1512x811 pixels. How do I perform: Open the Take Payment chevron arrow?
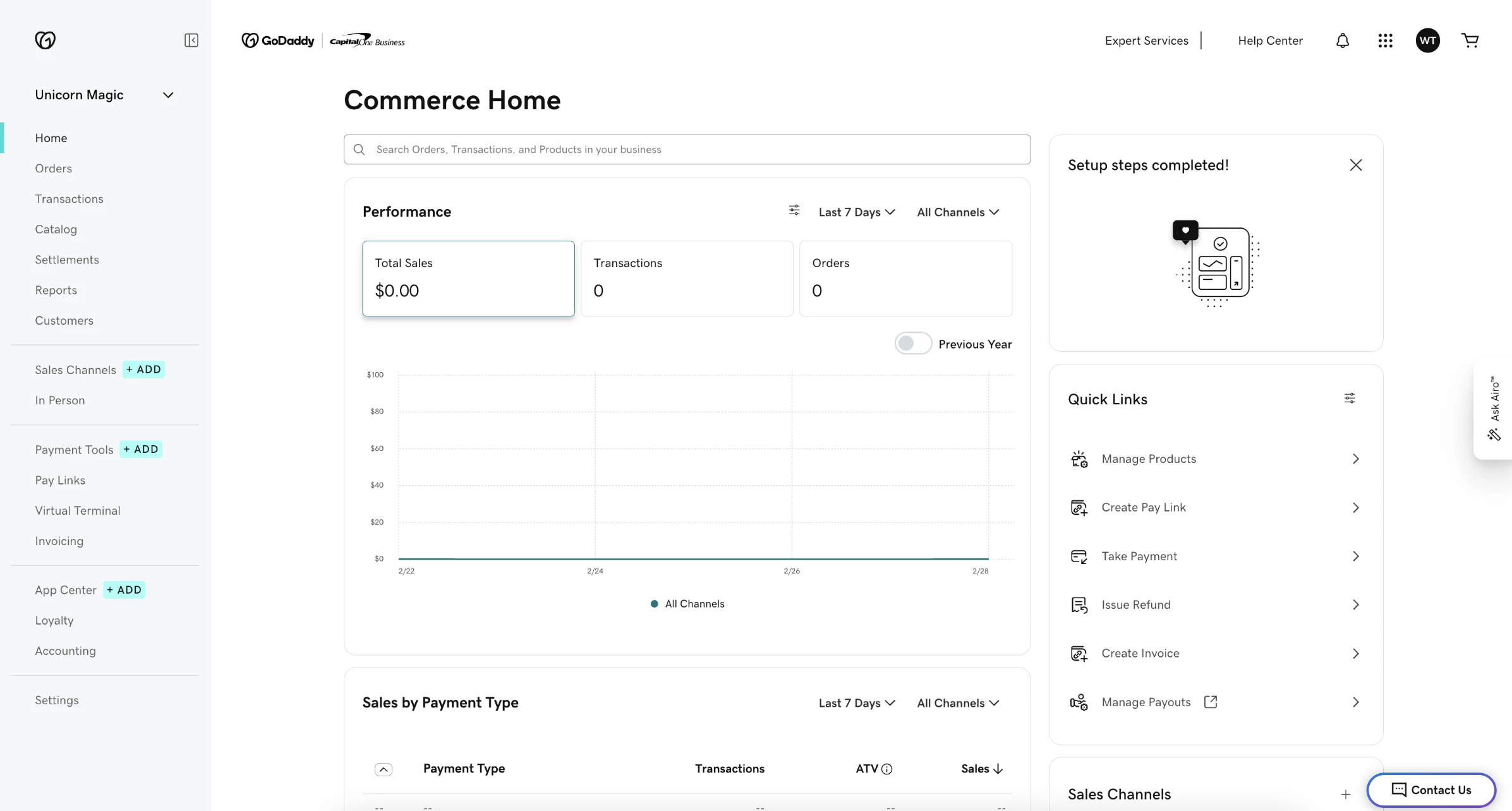(1356, 556)
